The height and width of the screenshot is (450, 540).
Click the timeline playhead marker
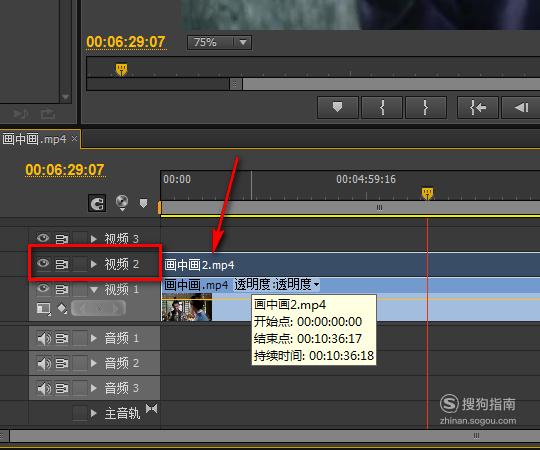pos(427,193)
